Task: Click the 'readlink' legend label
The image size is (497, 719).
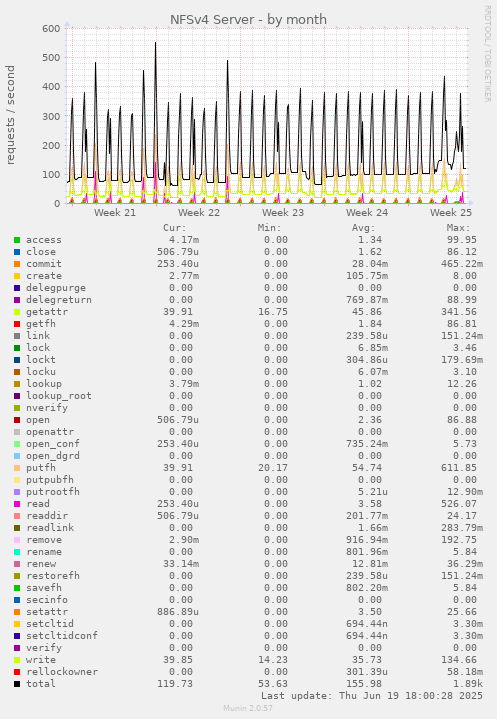Action: point(50,528)
